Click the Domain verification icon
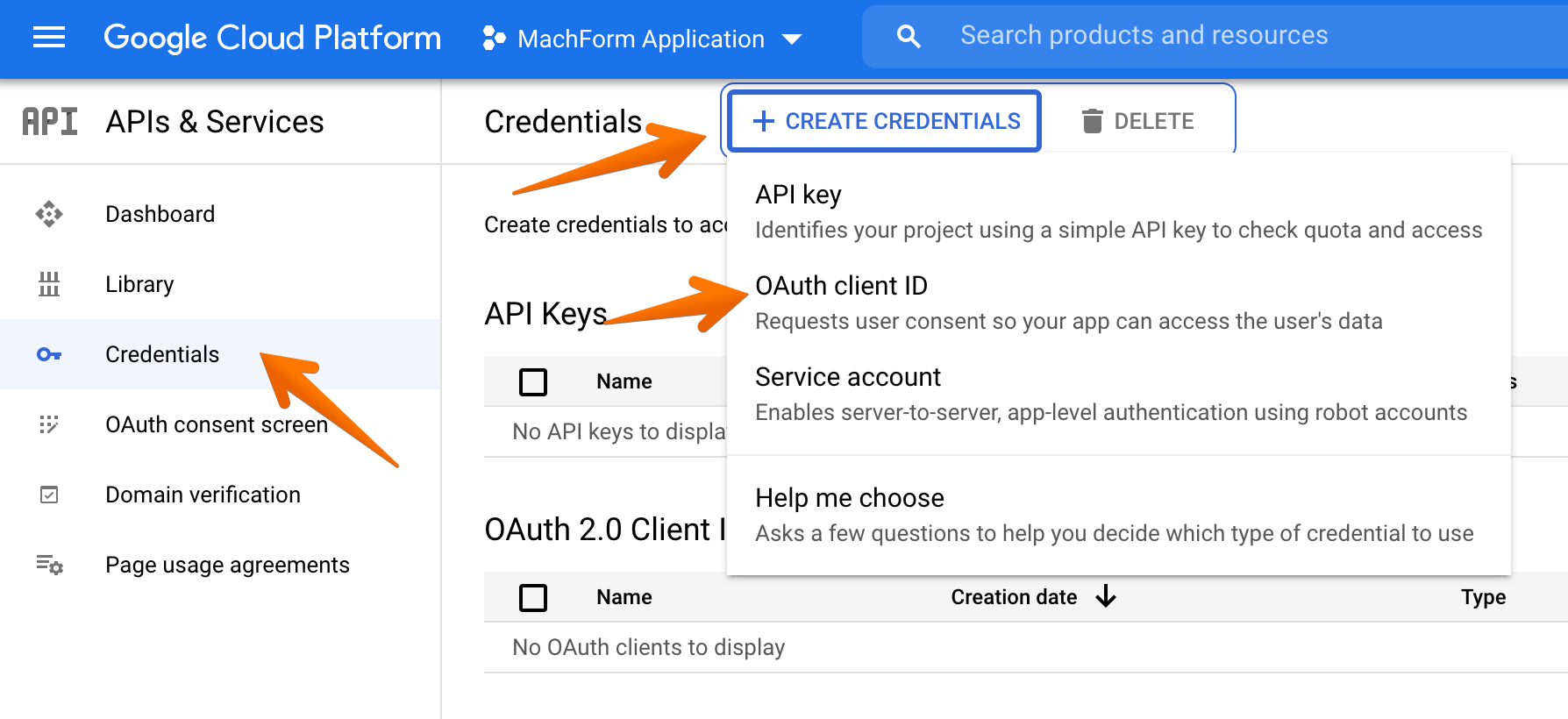This screenshot has width=1568, height=719. [x=49, y=495]
